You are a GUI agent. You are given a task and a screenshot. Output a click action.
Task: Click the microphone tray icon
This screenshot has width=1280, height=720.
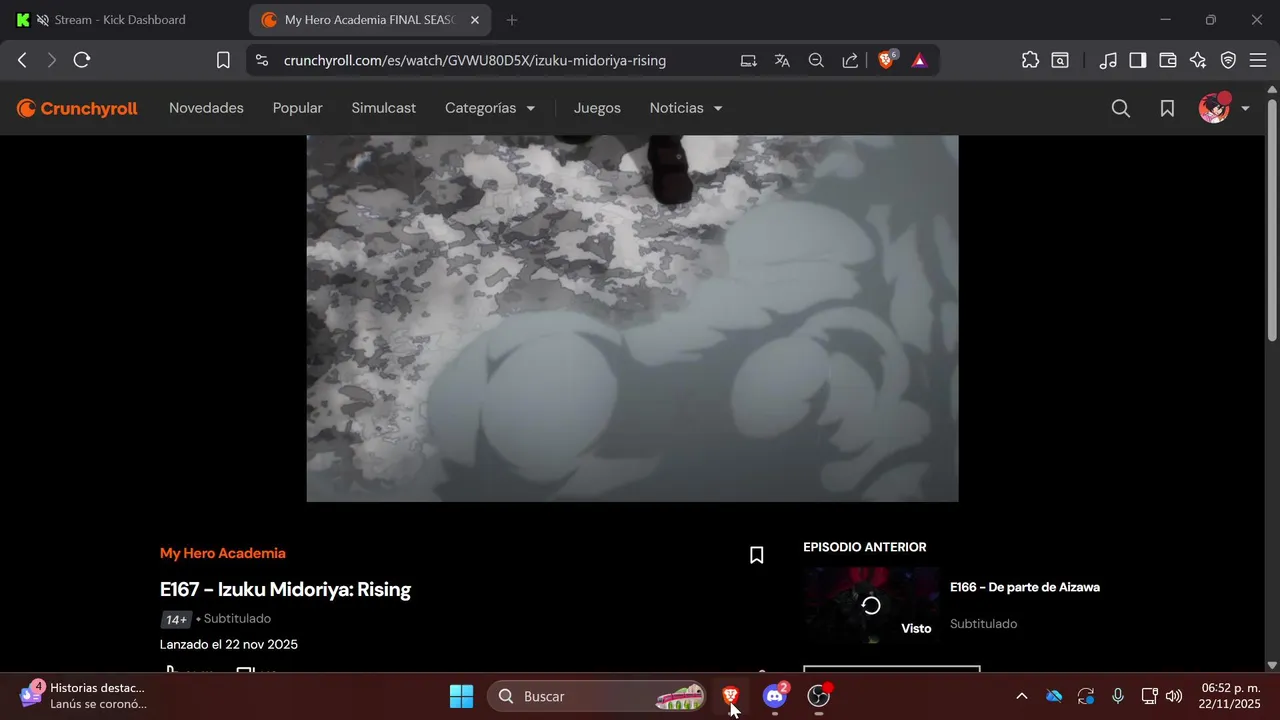pyautogui.click(x=1118, y=696)
